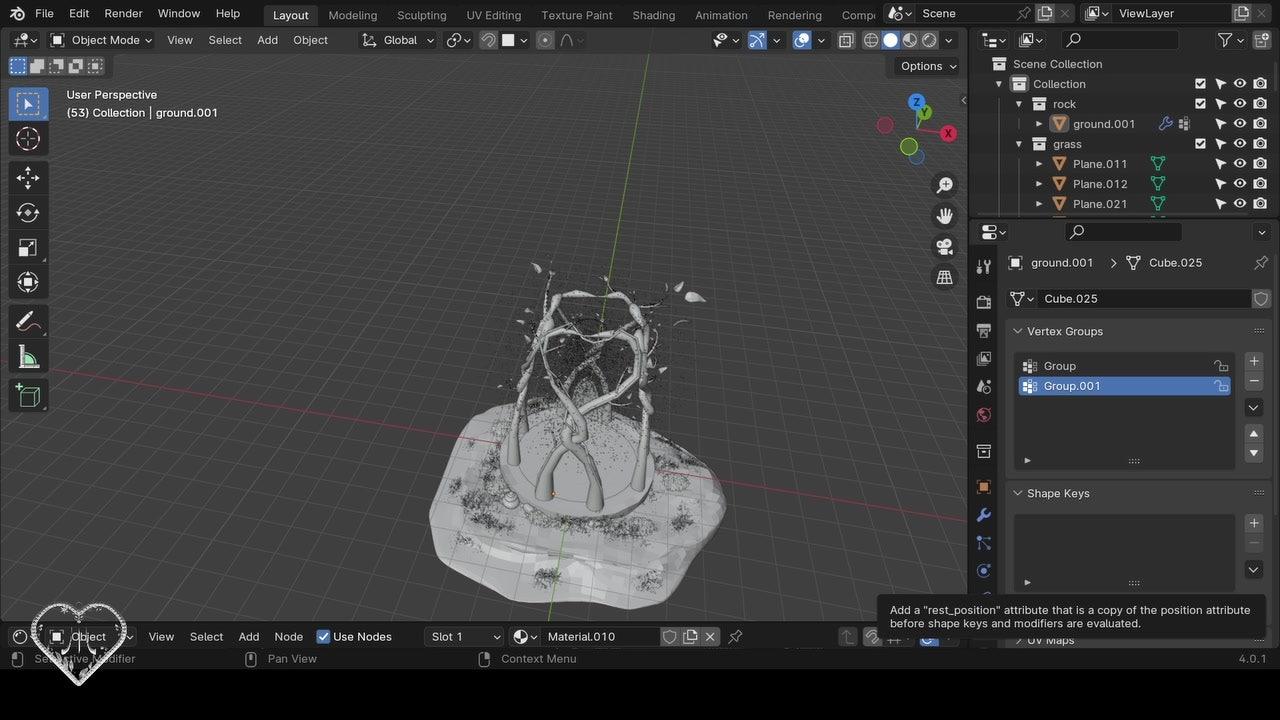Open the Render properties tab icon
The image size is (1280, 720).
tap(984, 302)
